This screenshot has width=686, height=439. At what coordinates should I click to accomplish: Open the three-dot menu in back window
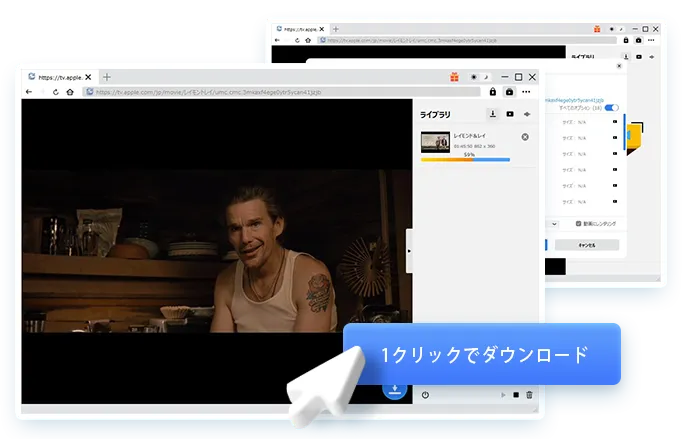(651, 40)
